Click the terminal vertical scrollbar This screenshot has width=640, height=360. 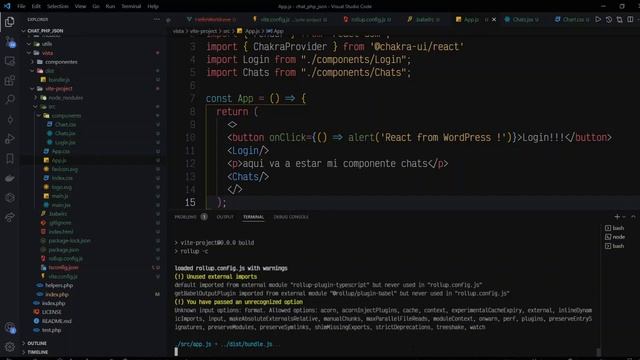598,352
